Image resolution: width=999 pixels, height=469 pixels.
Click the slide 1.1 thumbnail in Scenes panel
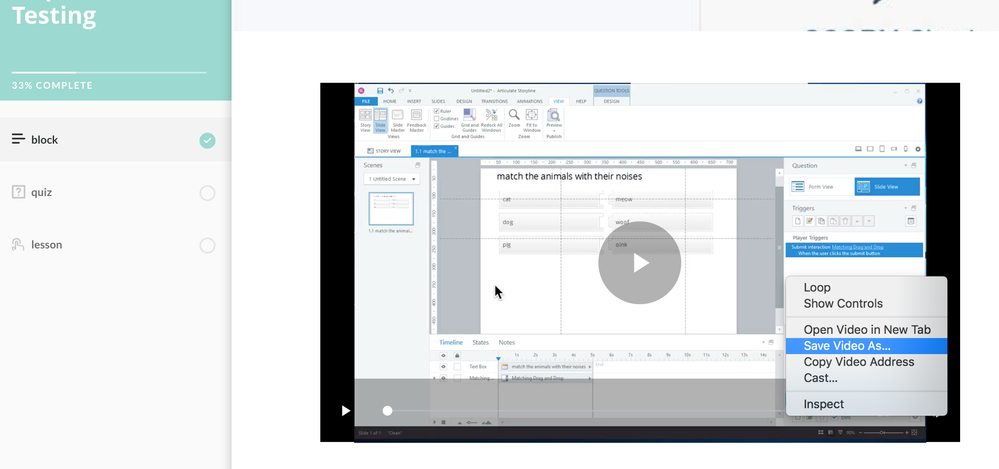pos(391,209)
